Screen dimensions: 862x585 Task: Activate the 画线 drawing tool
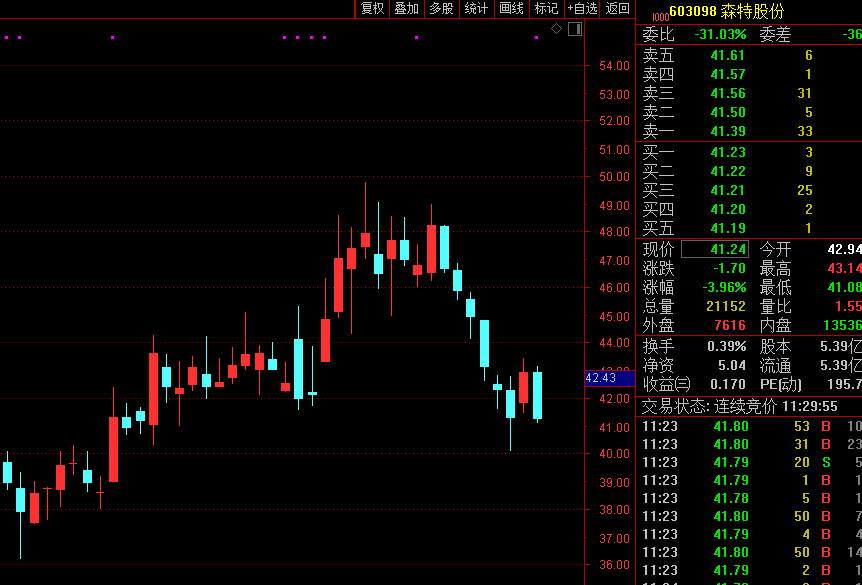(x=512, y=9)
